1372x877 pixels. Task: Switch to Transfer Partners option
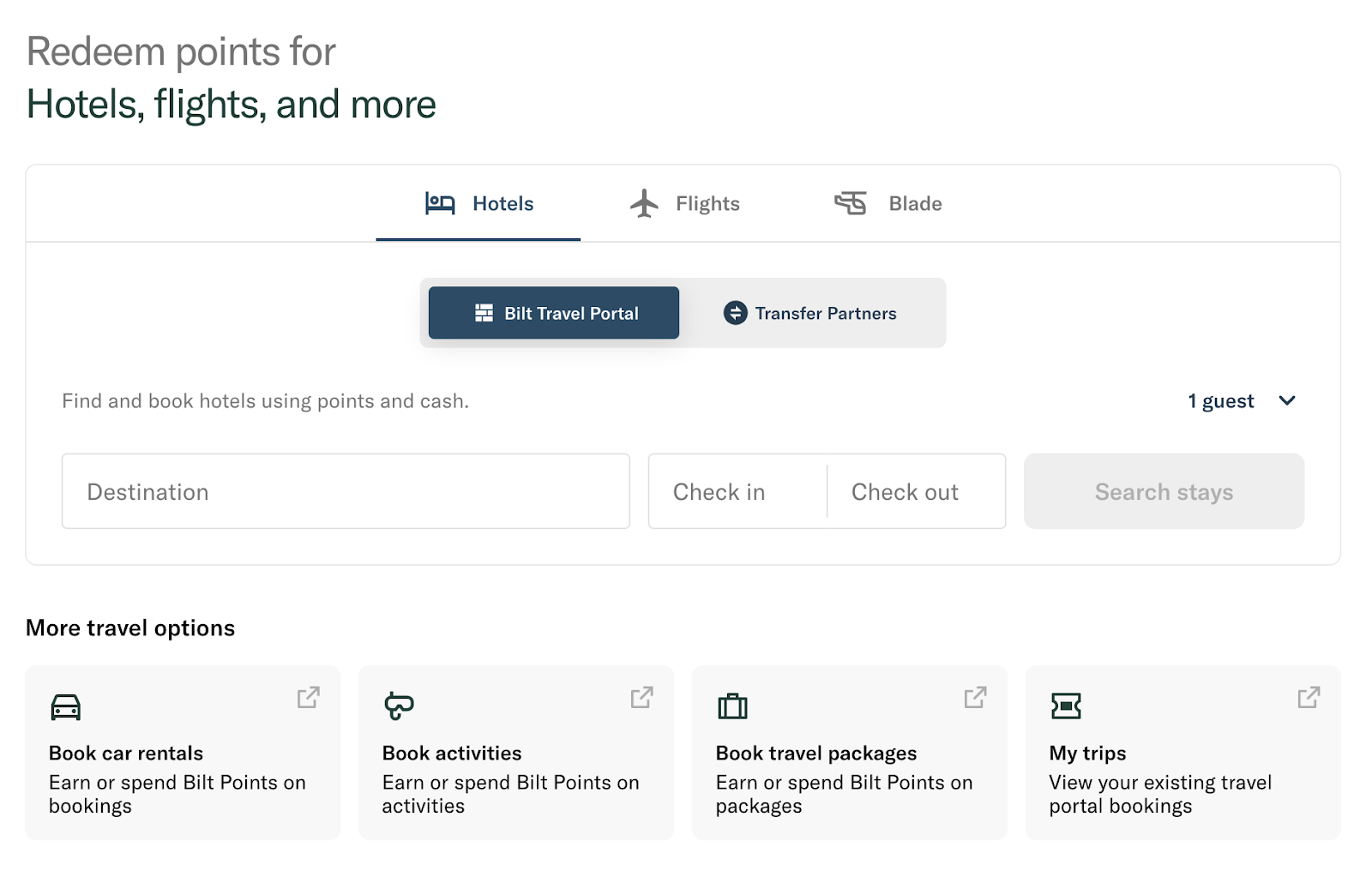click(x=810, y=313)
